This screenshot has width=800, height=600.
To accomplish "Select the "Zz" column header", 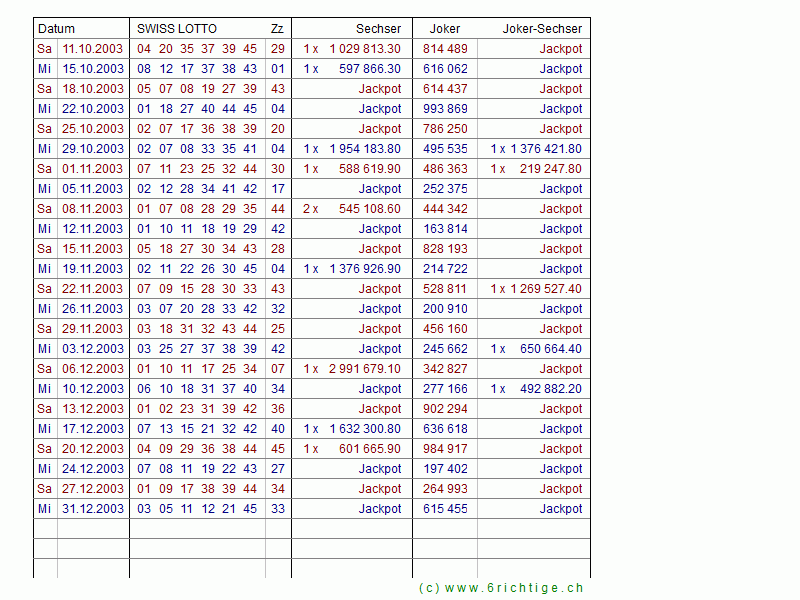I will 277,29.
